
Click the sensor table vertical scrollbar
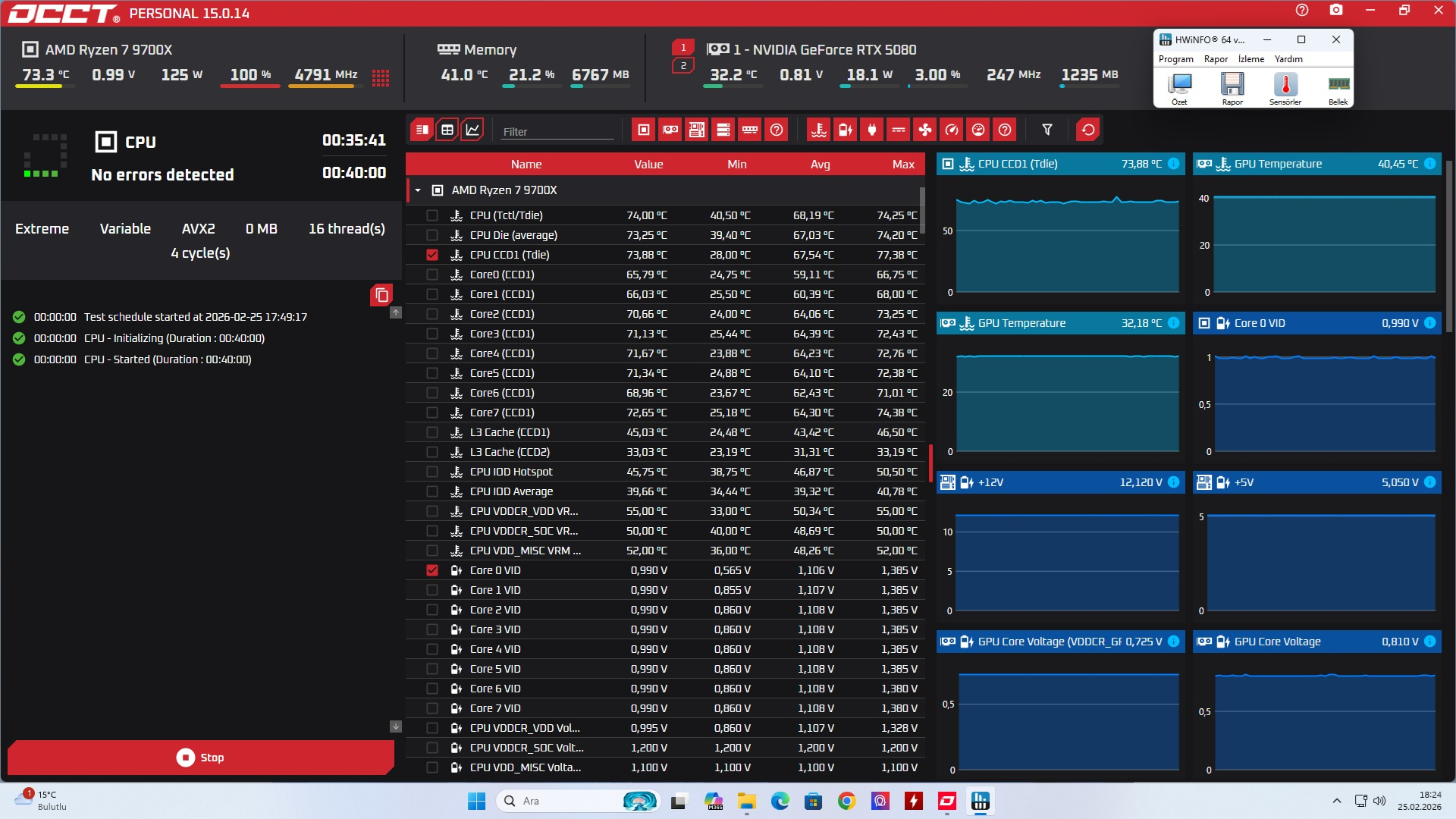[x=922, y=210]
